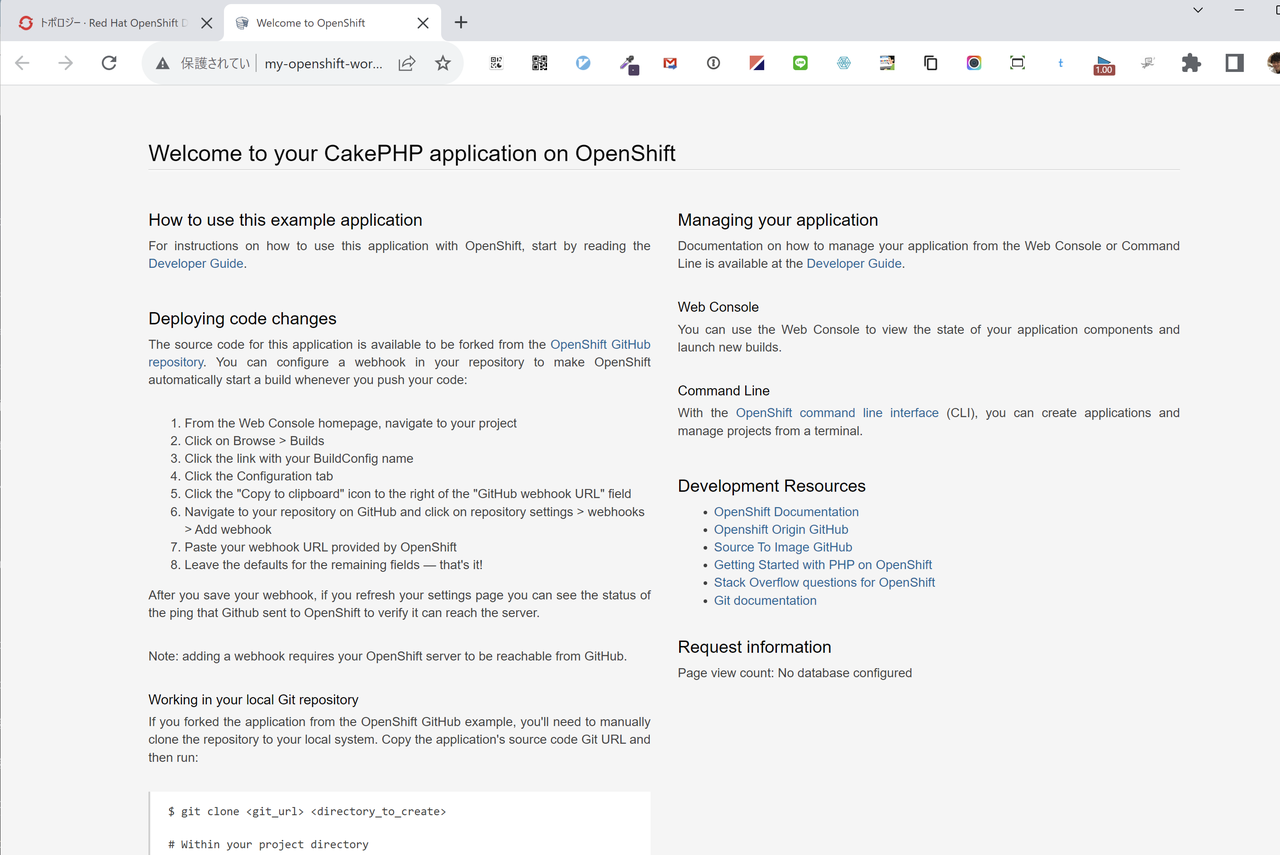Open the screen capture frame extension

tap(1017, 63)
